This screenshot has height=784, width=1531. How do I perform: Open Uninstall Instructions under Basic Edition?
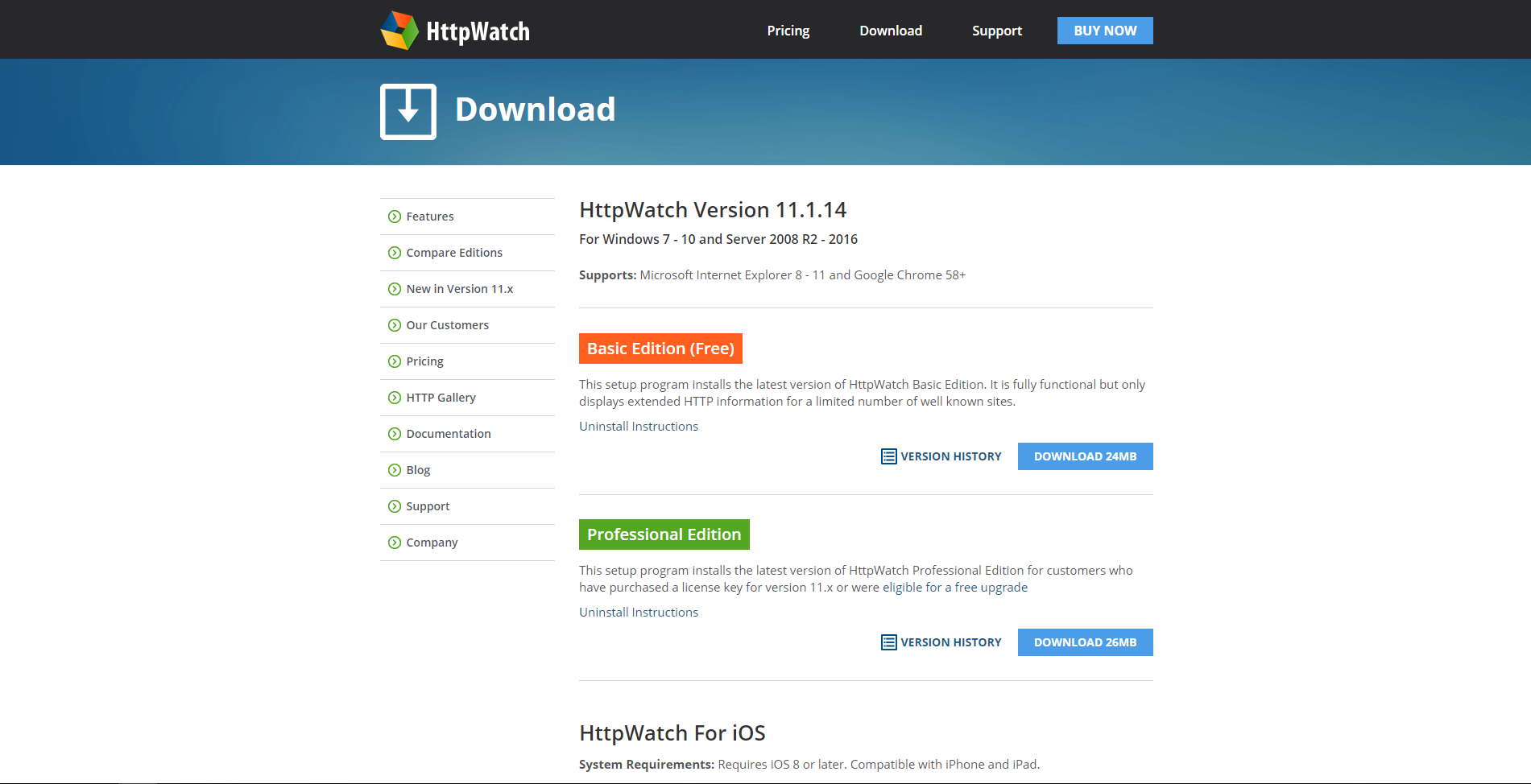[x=639, y=427]
